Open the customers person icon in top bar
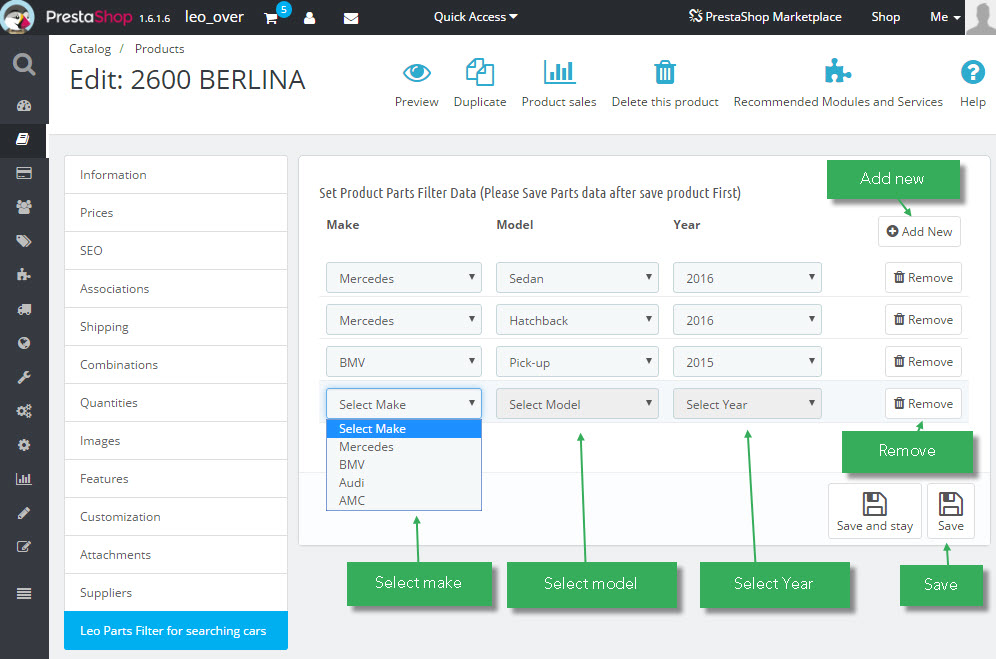 [309, 18]
